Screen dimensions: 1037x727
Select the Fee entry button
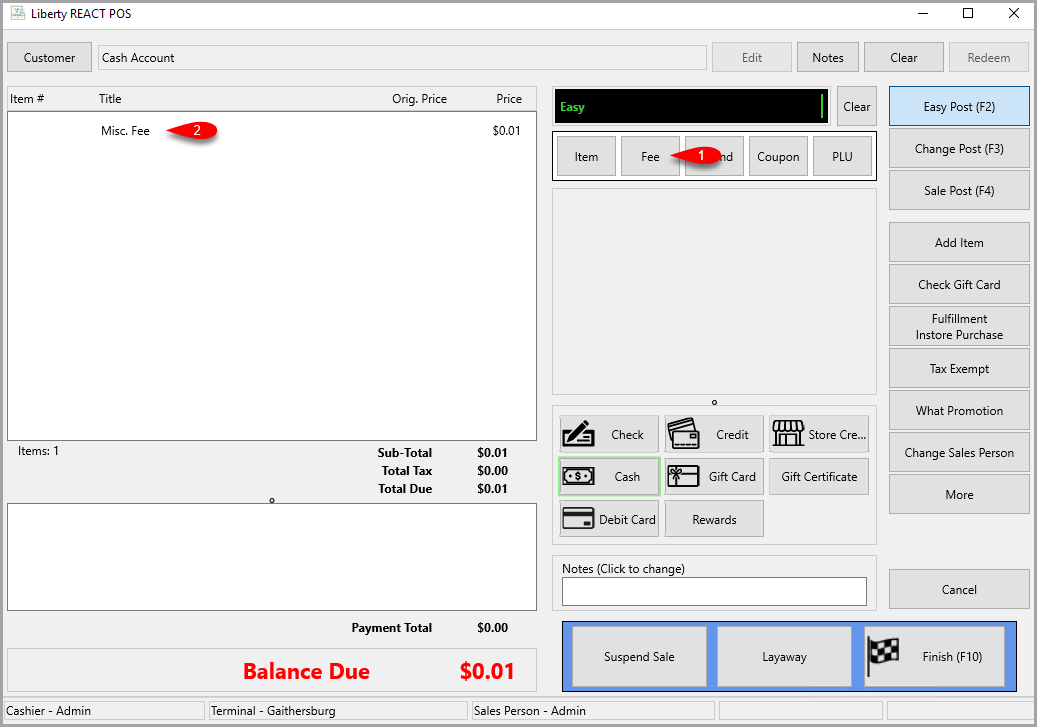(650, 157)
